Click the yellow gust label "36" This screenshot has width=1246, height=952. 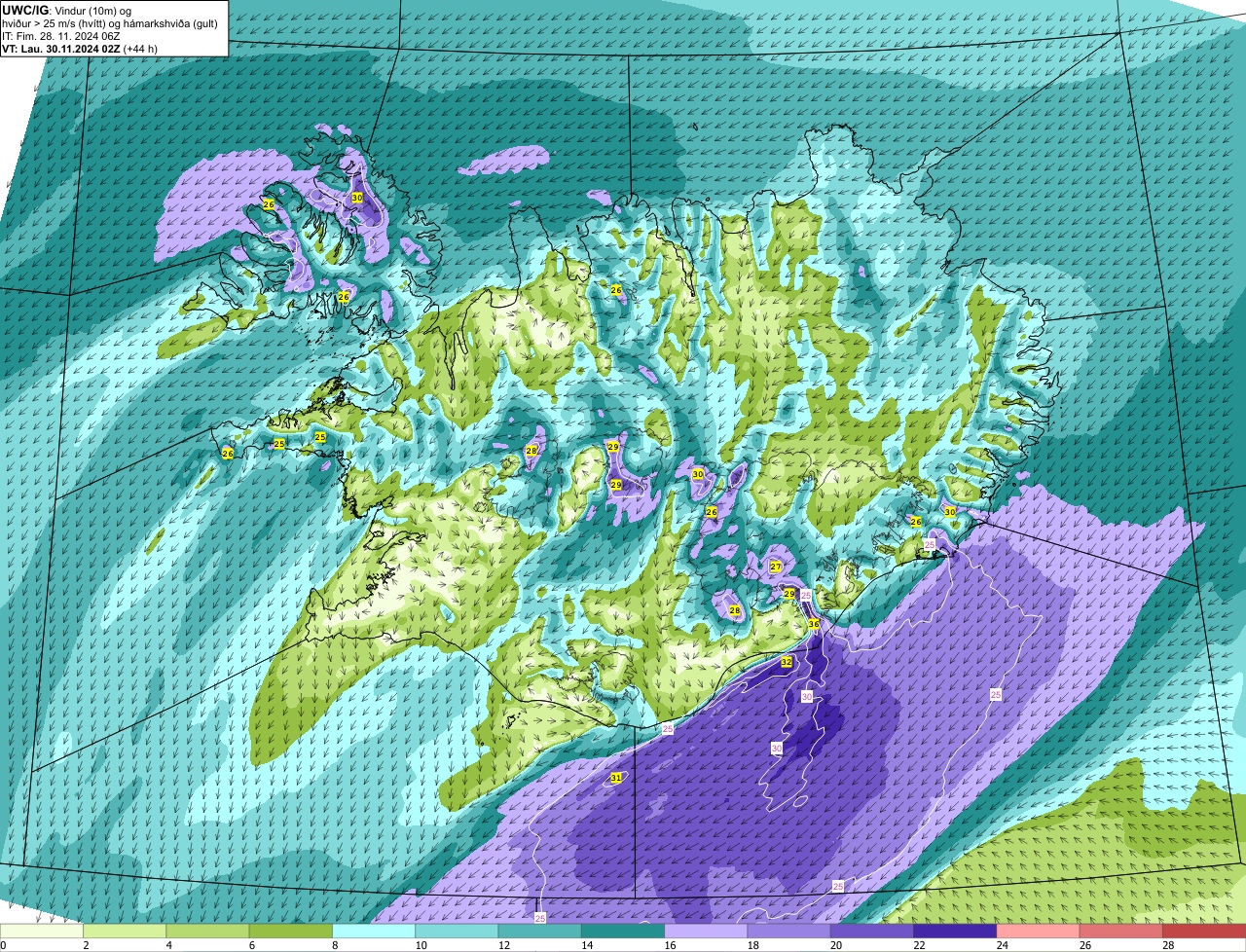814,623
